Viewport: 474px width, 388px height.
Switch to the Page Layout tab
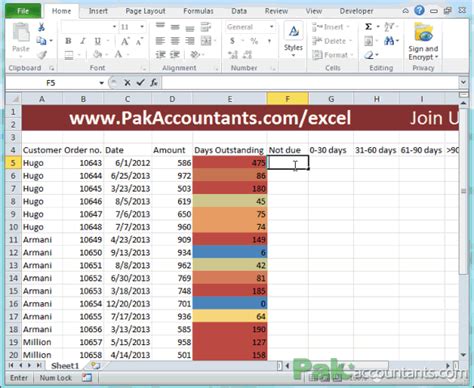coord(145,11)
